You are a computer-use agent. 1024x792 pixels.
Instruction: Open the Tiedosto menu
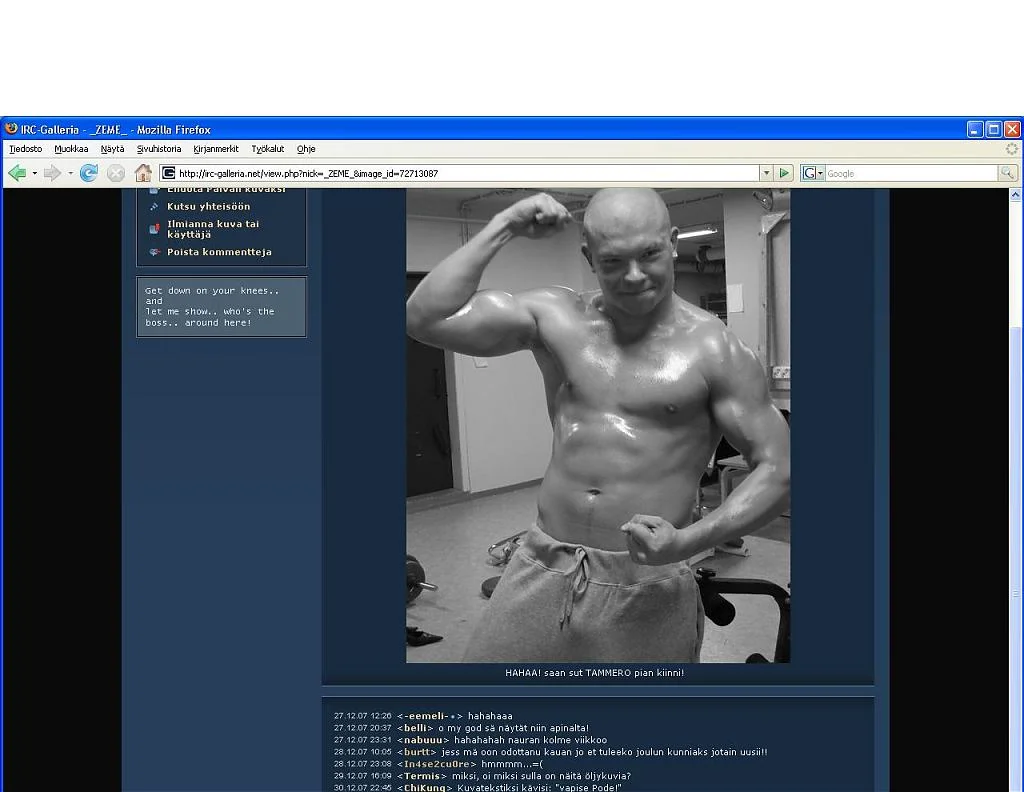click(x=26, y=149)
